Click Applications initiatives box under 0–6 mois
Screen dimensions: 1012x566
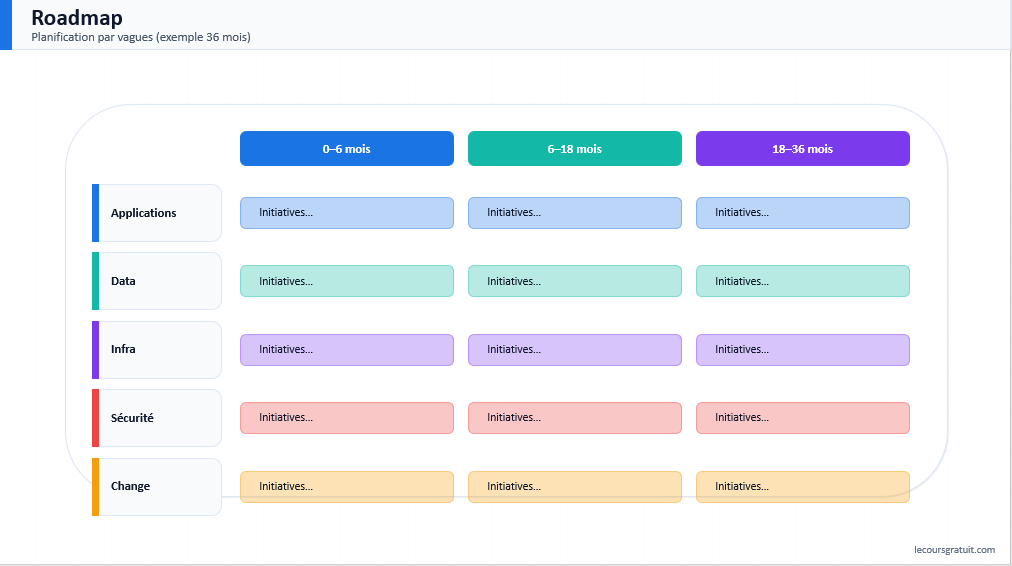coord(346,213)
